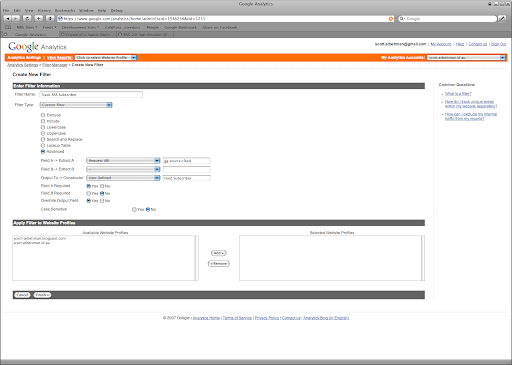Viewport: 512px width, 365px height.
Task: Click the Finish button
Action: (x=42, y=295)
